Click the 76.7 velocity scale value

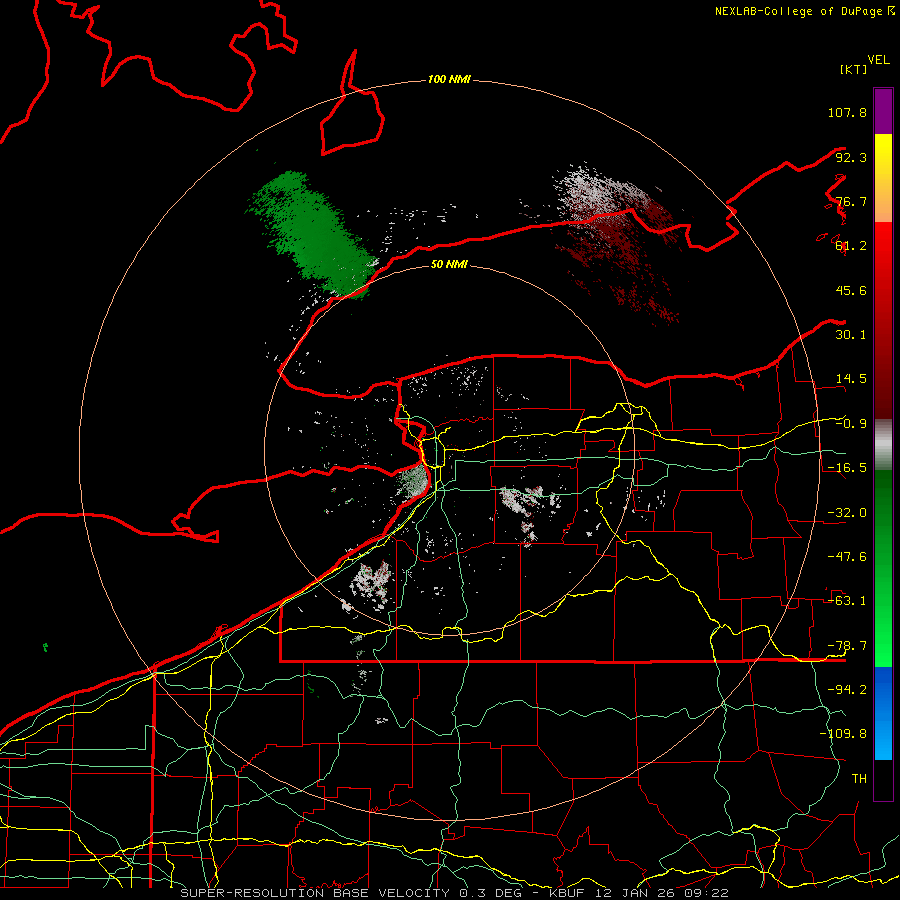(851, 201)
